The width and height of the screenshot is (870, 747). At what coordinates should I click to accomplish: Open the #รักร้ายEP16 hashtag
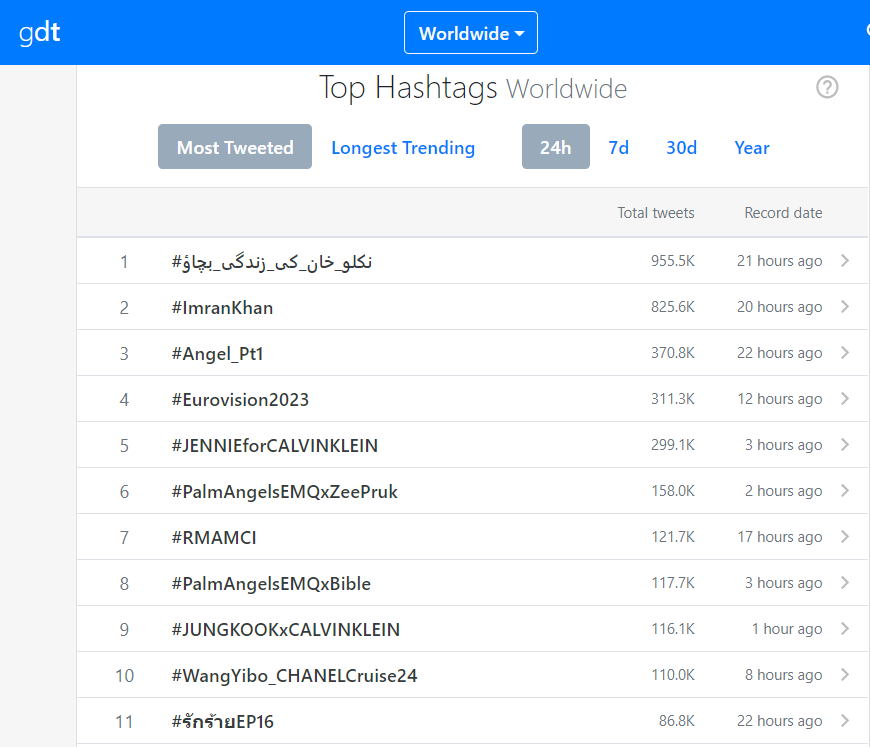pos(222,721)
